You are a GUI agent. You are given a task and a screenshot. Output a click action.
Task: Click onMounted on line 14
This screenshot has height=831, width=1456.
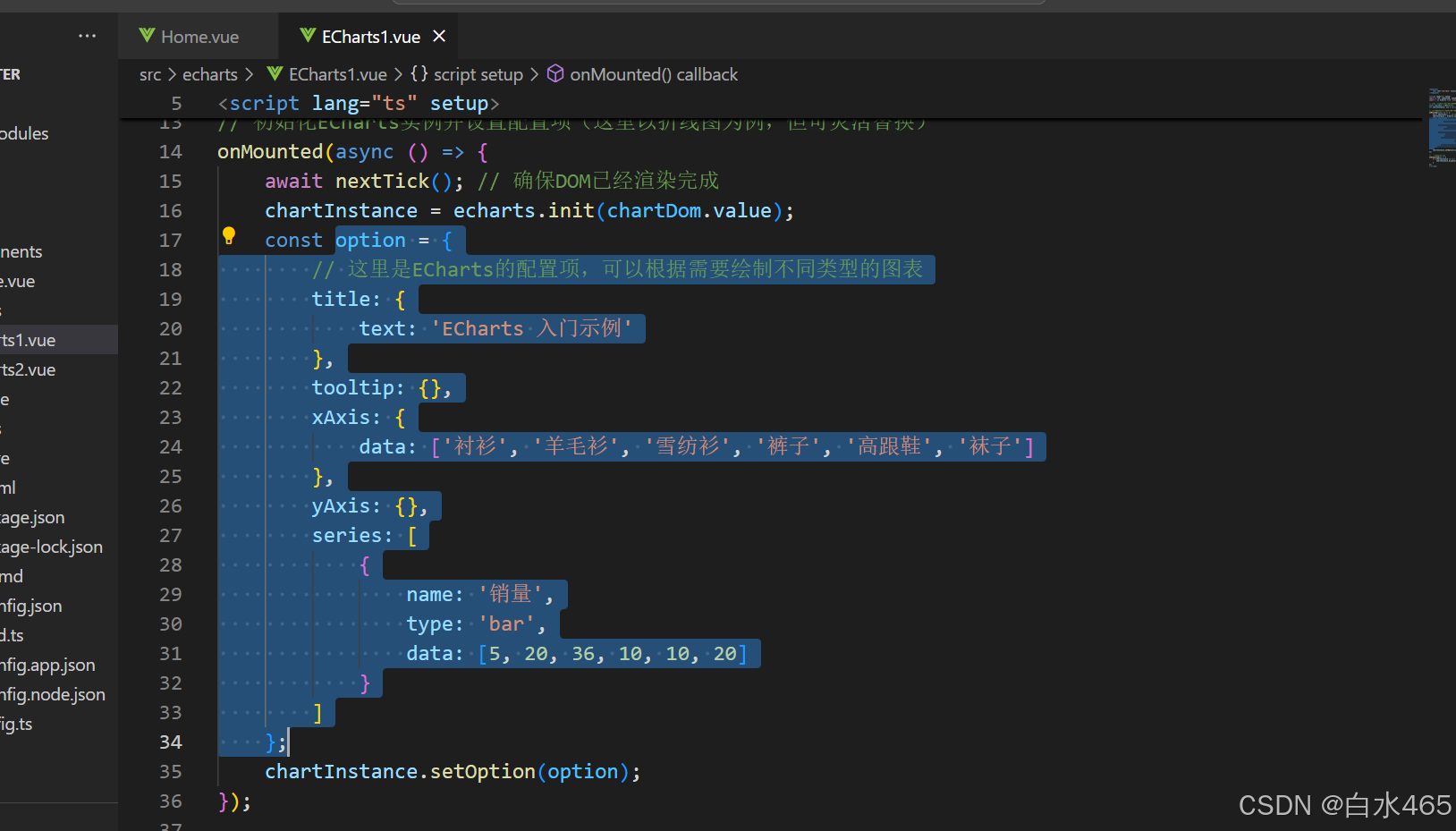click(269, 152)
